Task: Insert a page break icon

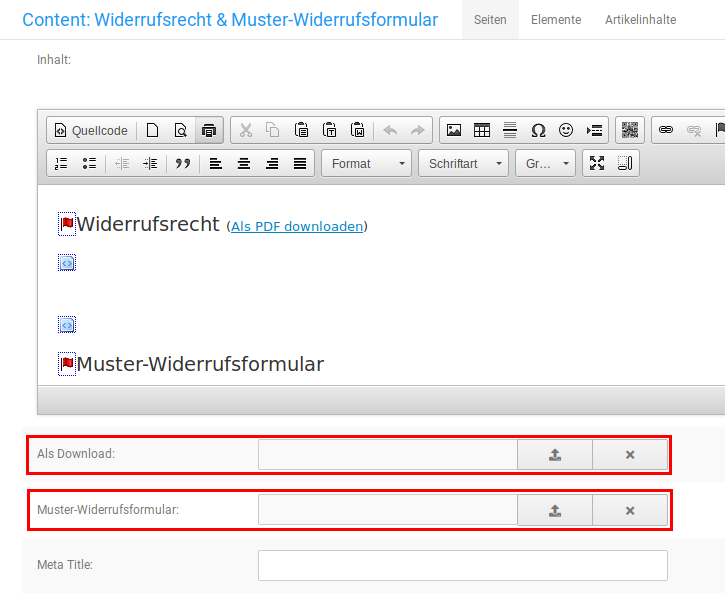Action: [x=594, y=130]
